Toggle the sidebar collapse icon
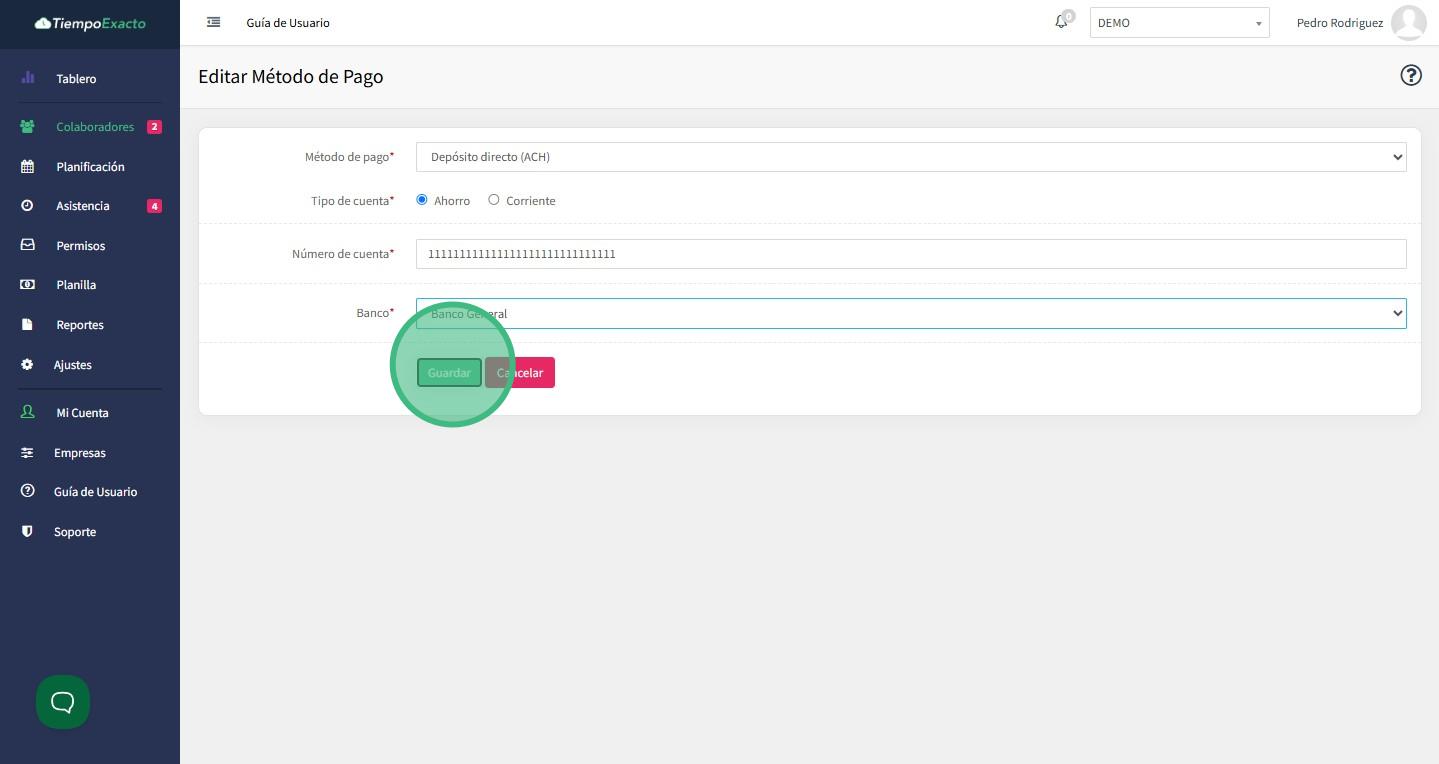Image resolution: width=1439 pixels, height=764 pixels. 213,22
